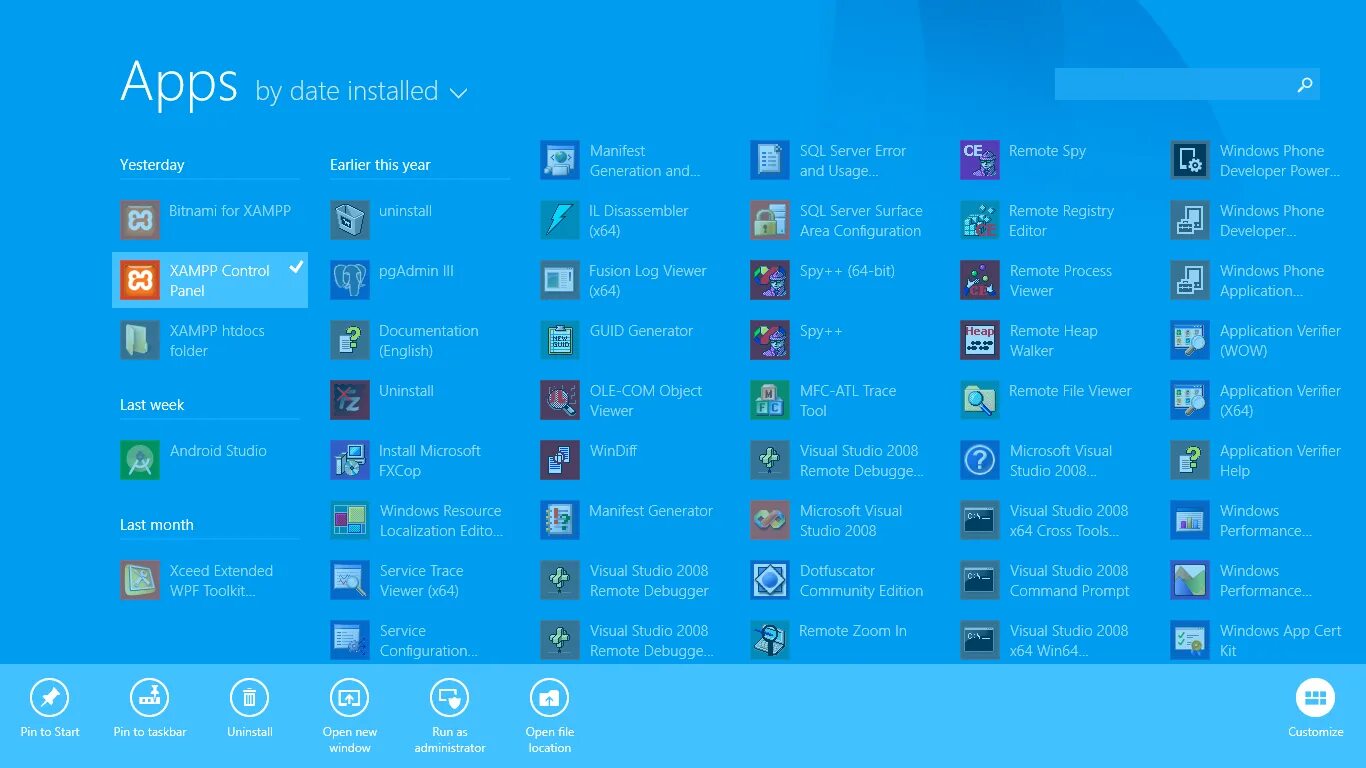
Task: Open Windows Phone Developer Power Tools icon
Action: pos(1190,160)
